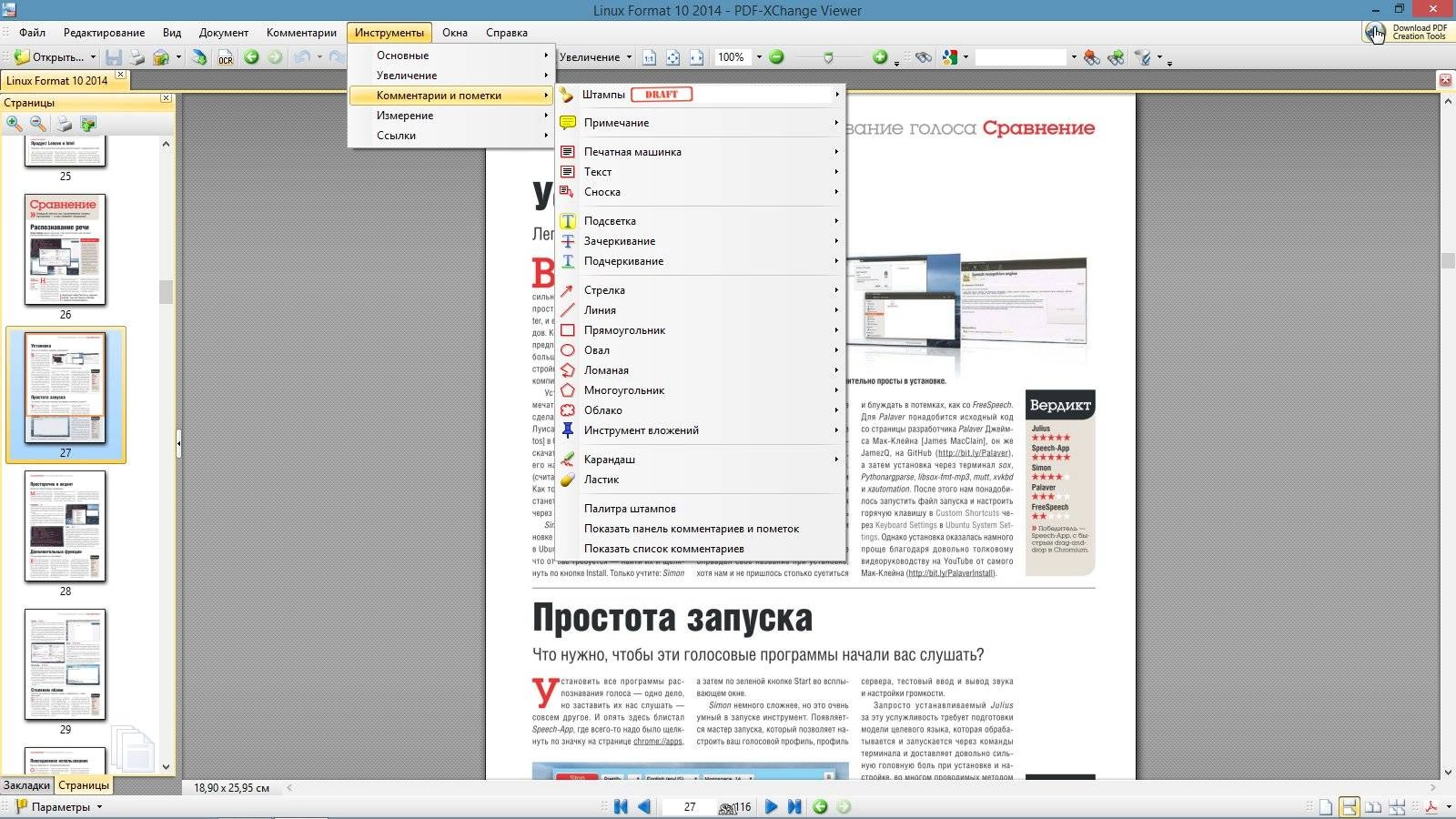Viewport: 1456px width, 819px height.
Task: Click the green plus Zoom In button
Action: click(879, 57)
